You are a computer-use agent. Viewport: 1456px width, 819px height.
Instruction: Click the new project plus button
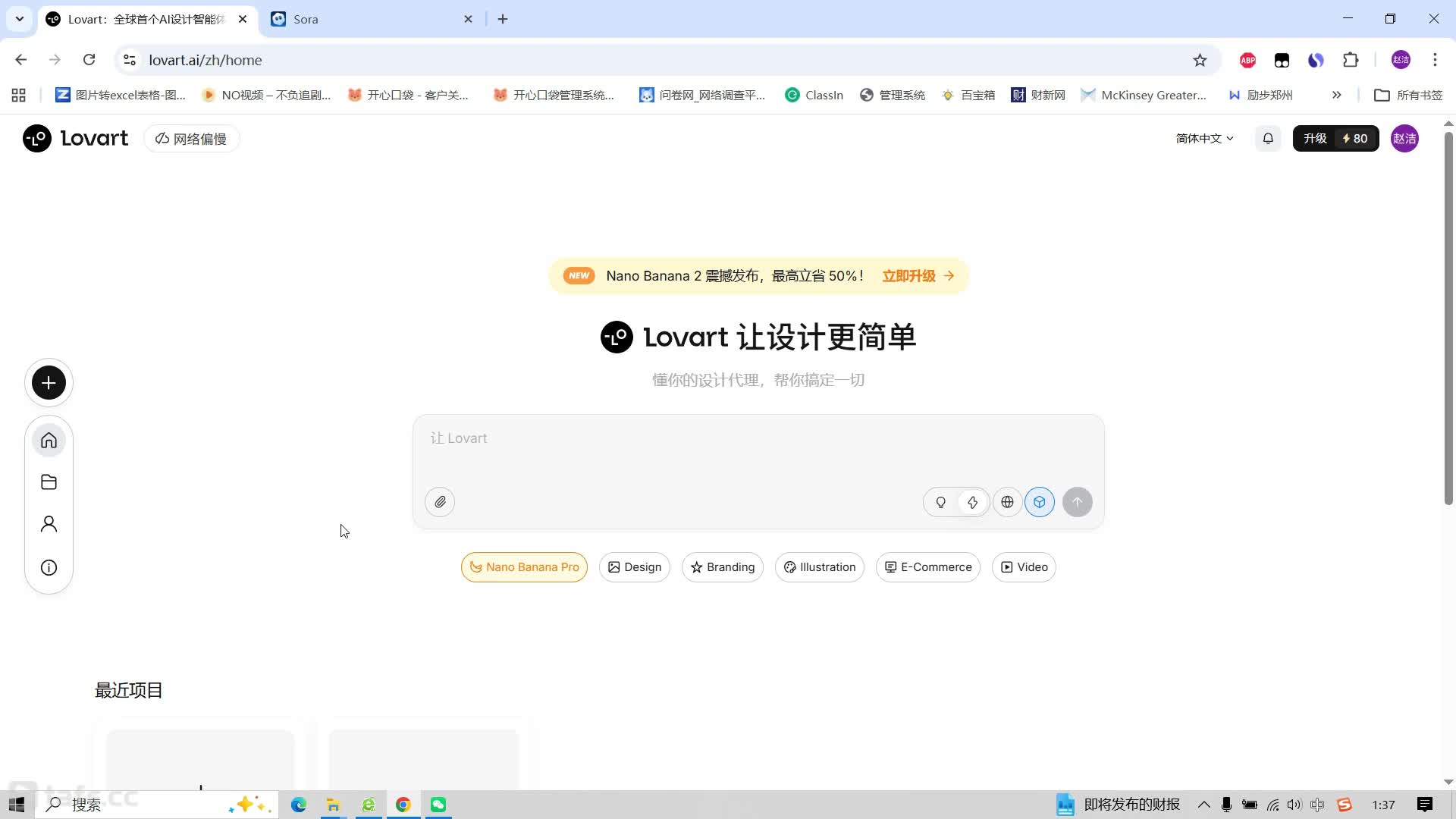click(x=49, y=383)
